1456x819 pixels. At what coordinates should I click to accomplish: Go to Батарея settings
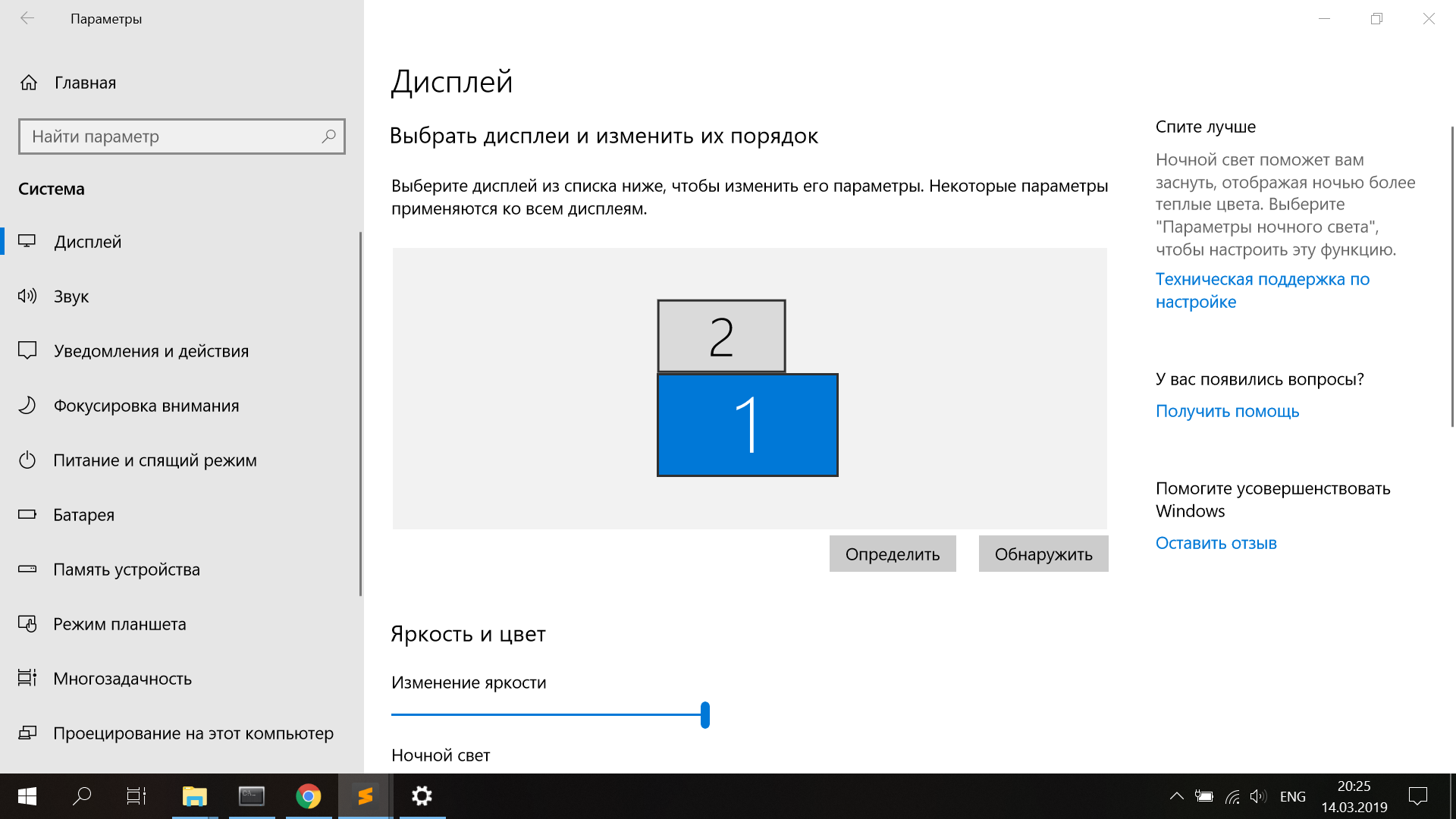tap(83, 515)
